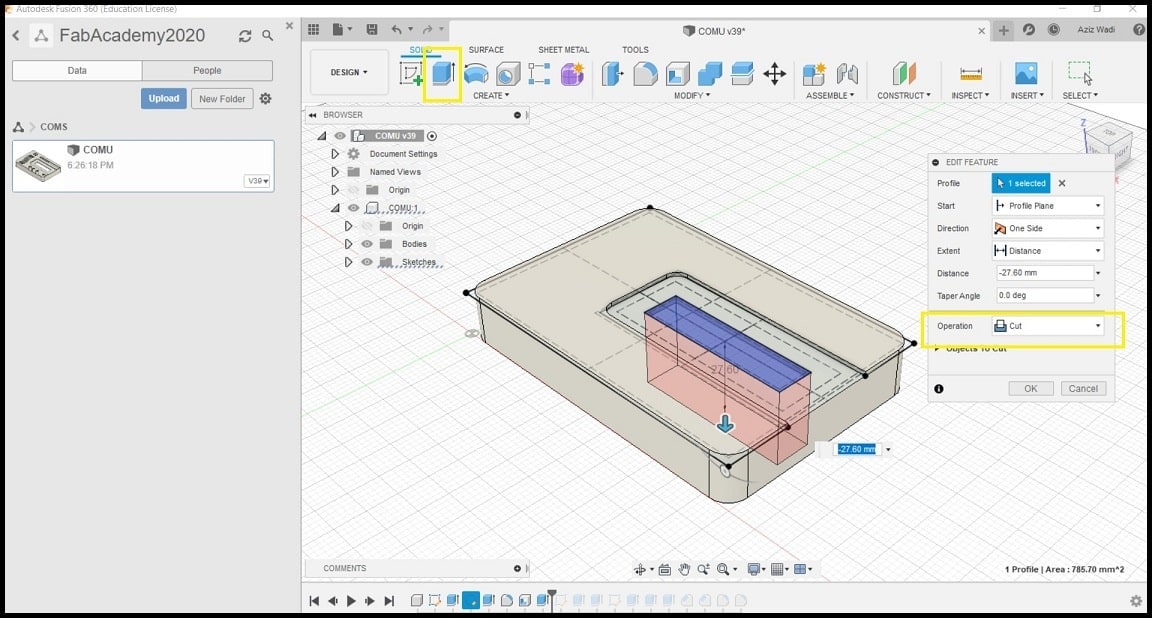
Task: Switch to the Sheet Metal tab
Action: click(x=564, y=49)
